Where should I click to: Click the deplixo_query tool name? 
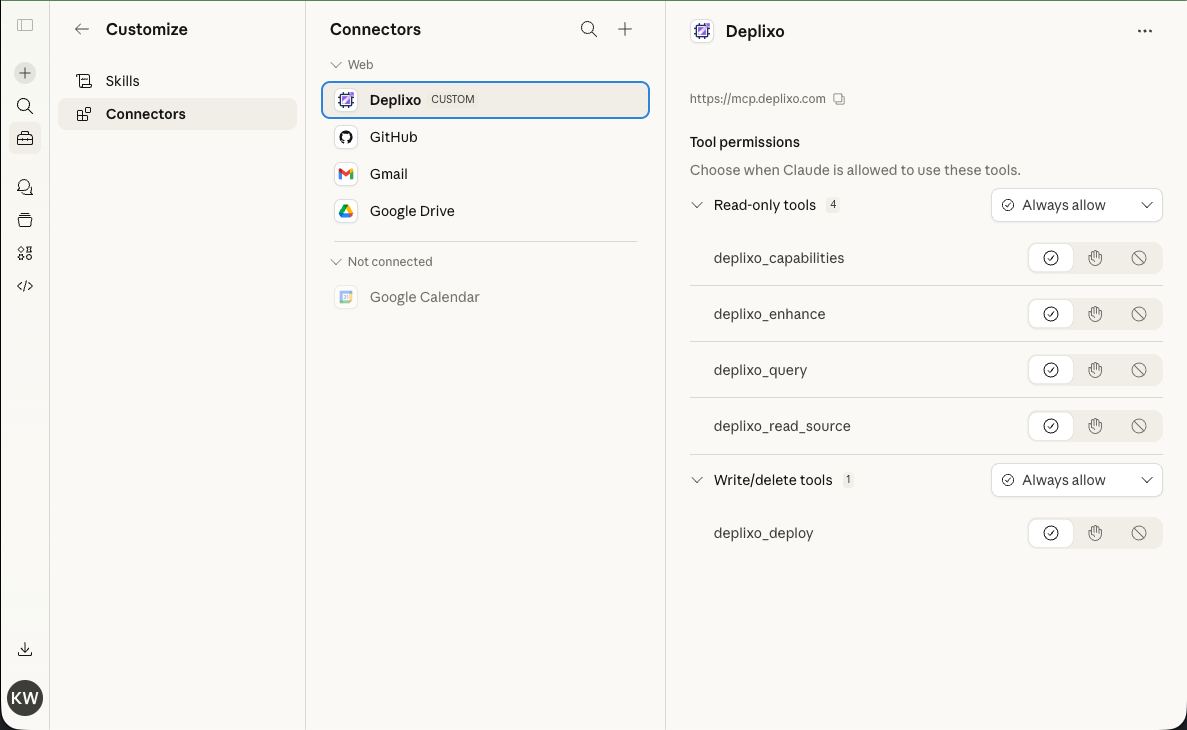click(760, 370)
